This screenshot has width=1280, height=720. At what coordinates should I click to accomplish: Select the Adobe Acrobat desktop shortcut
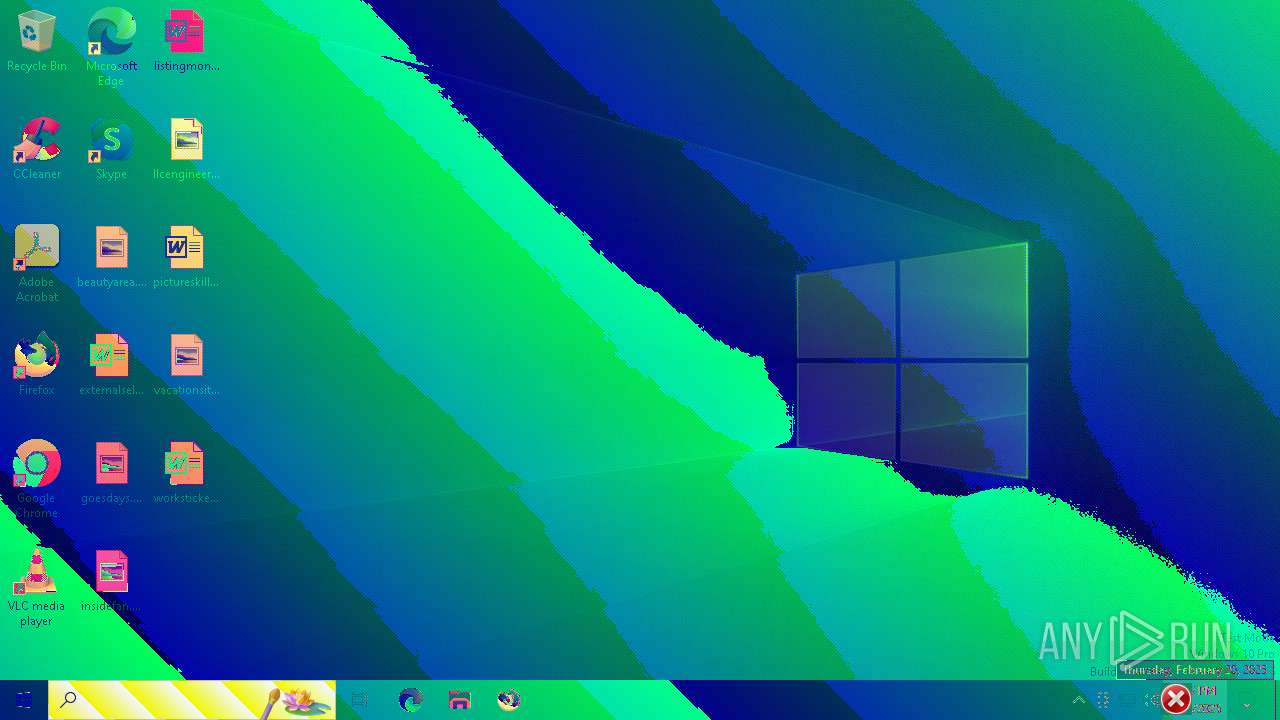point(37,263)
